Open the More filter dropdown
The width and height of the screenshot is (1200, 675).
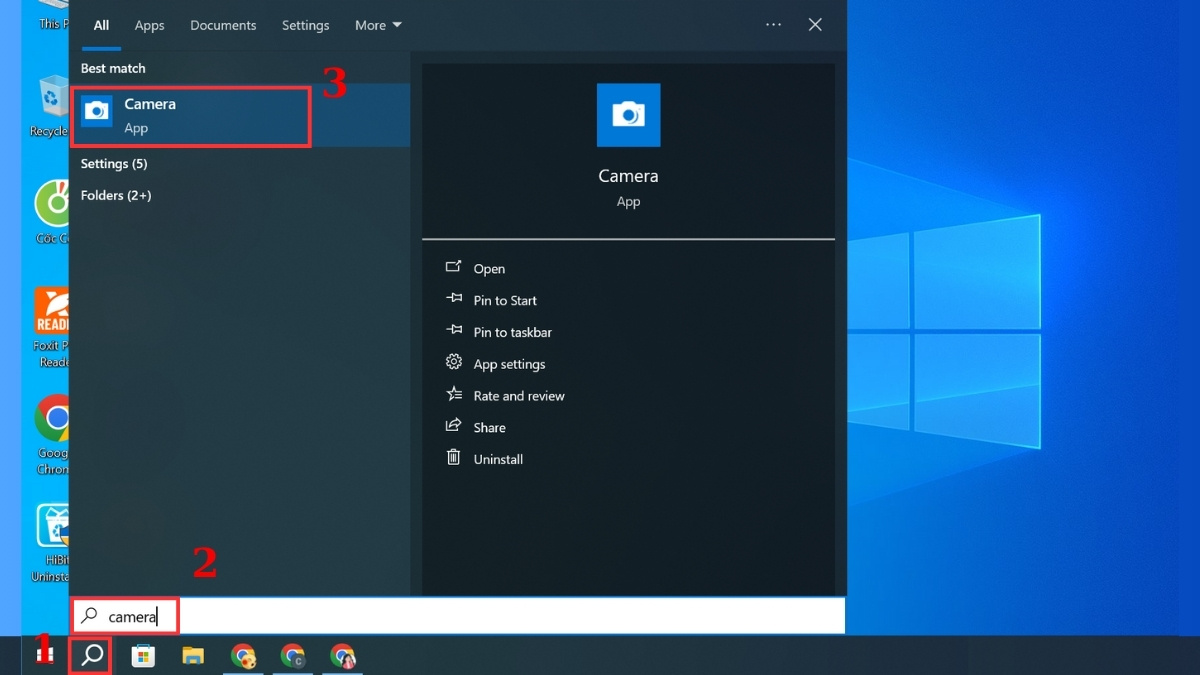pyautogui.click(x=378, y=25)
